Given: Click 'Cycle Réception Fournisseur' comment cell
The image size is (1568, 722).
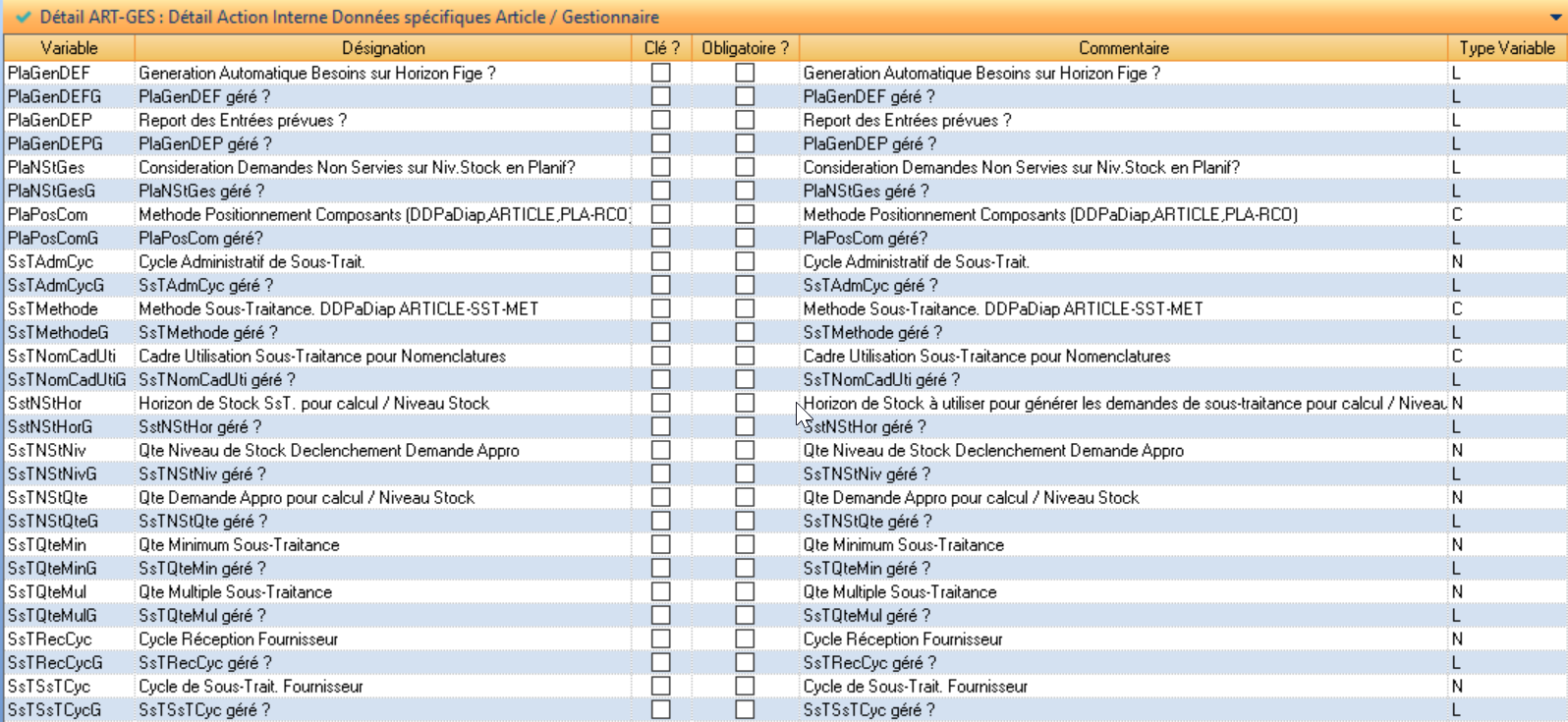Looking at the screenshot, I should [x=903, y=639].
